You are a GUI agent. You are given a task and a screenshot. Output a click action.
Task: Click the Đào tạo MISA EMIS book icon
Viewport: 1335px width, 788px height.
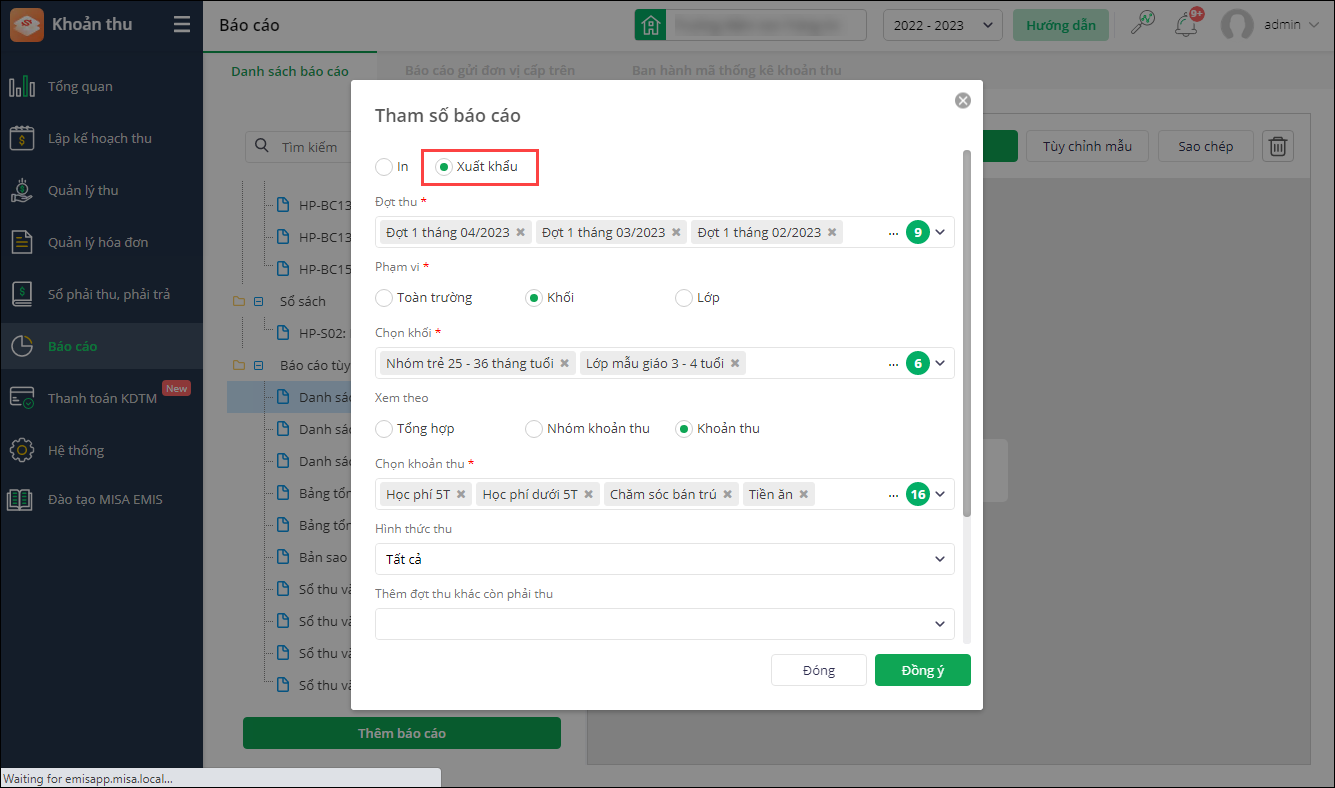tap(22, 499)
